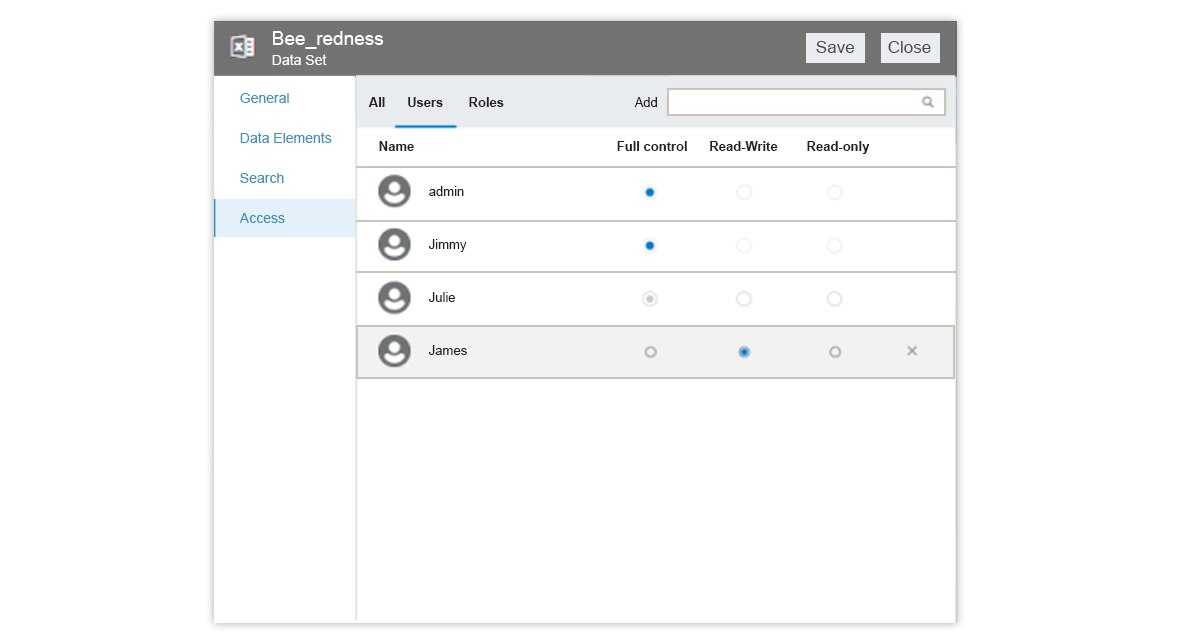Click the admin user avatar icon
The image size is (1200, 639).
point(395,192)
